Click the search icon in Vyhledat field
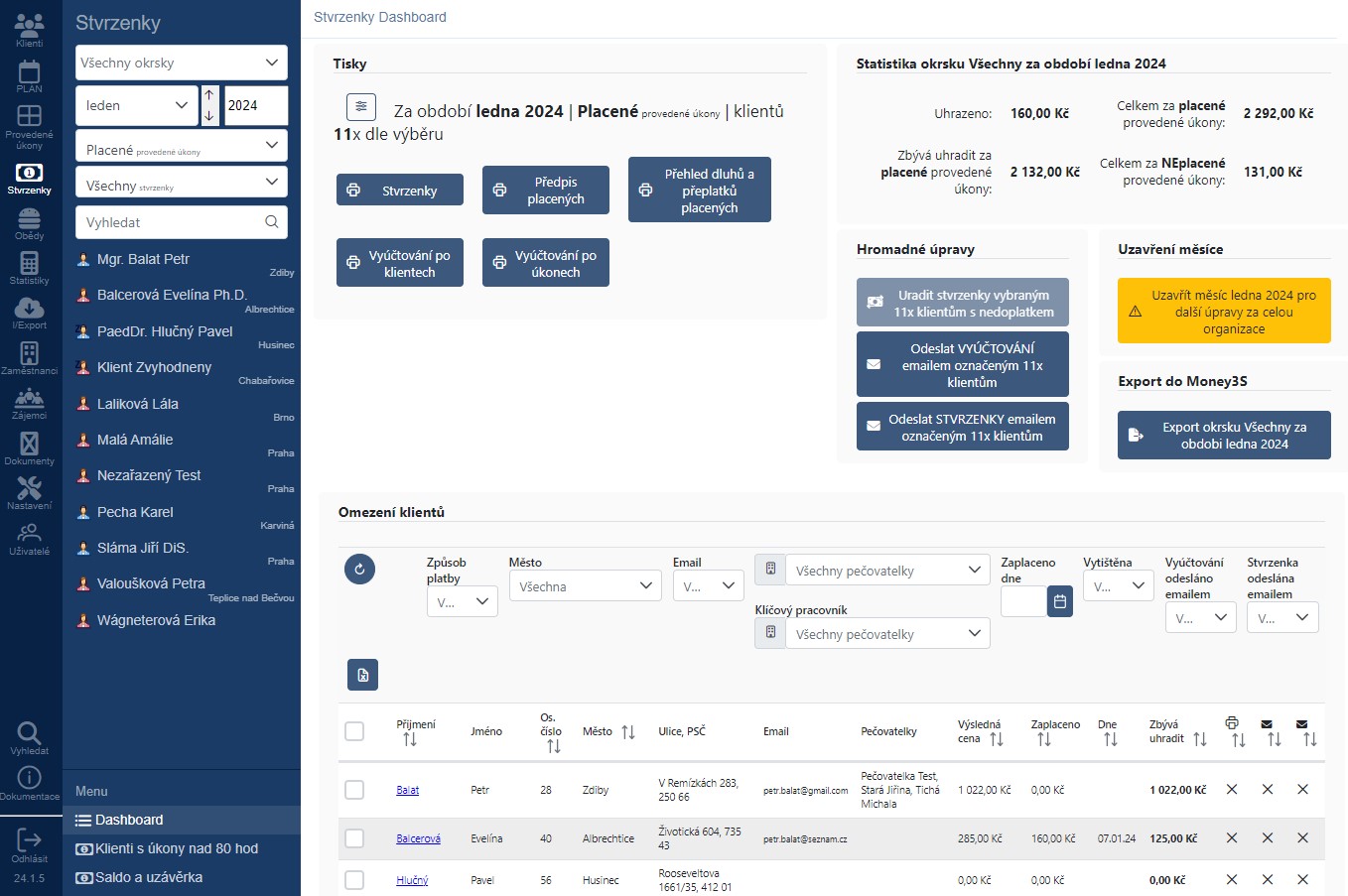 (x=272, y=222)
